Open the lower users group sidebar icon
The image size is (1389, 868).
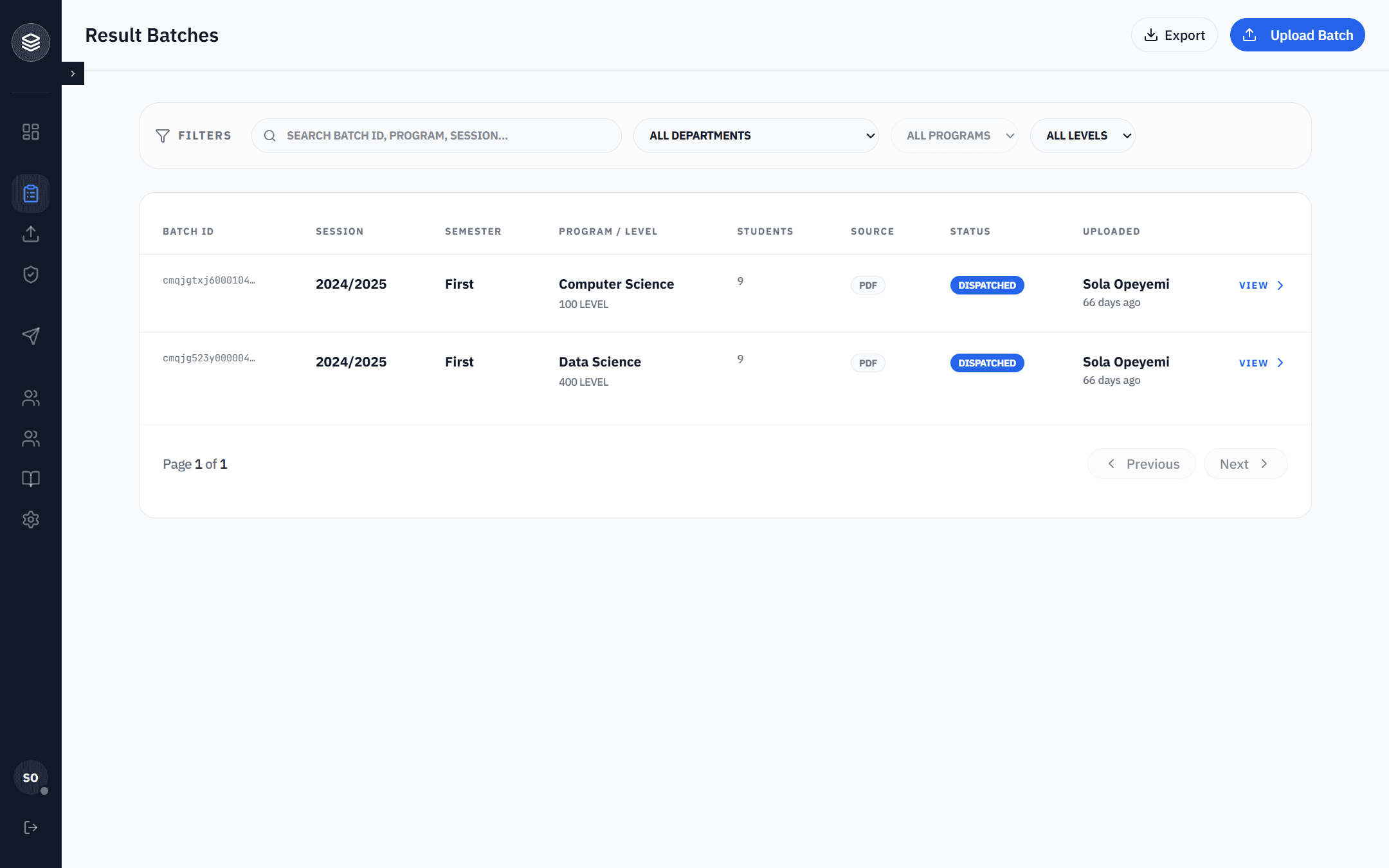[31, 439]
